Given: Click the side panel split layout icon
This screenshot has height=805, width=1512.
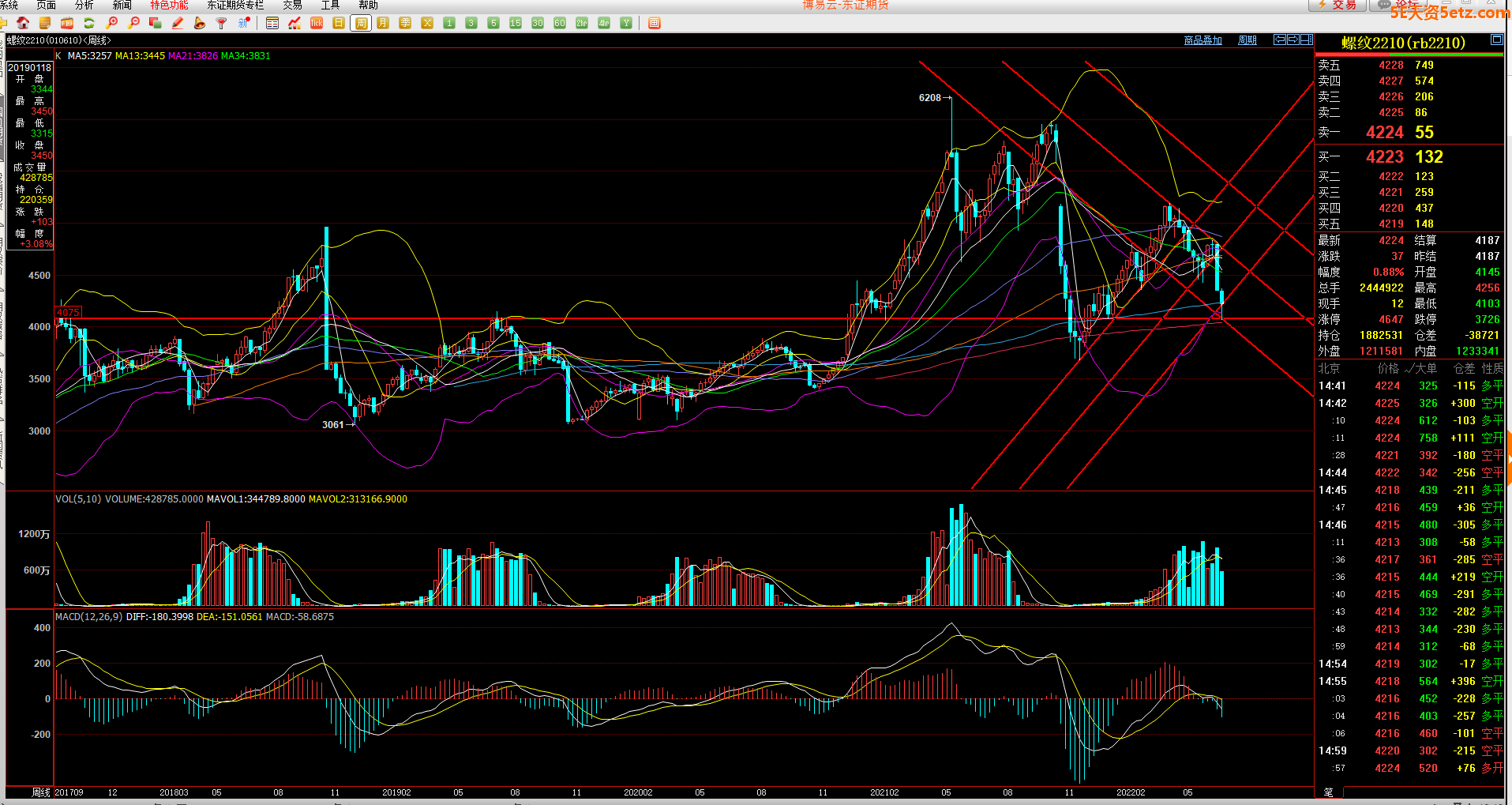Looking at the screenshot, I should click(x=1307, y=39).
